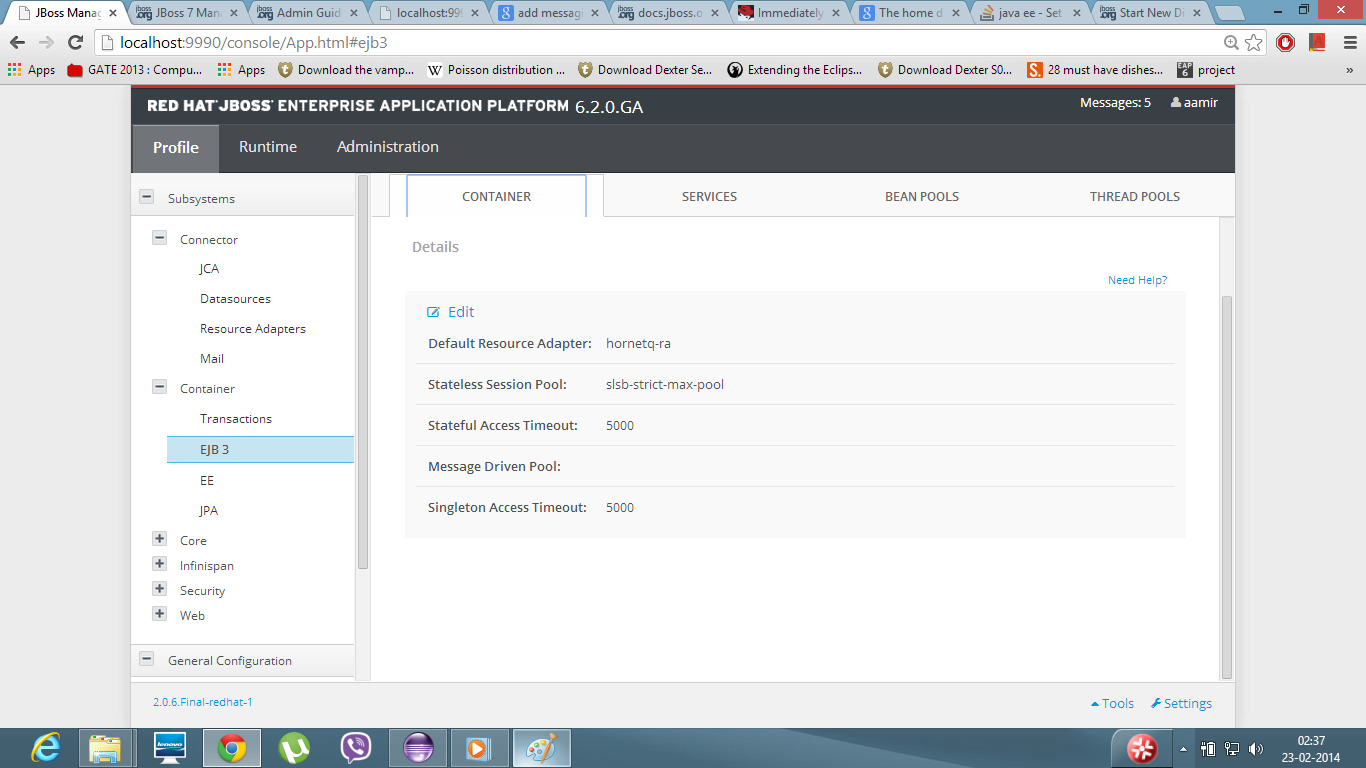The image size is (1366, 768).
Task: Open the project bookmark
Action: 1206,70
